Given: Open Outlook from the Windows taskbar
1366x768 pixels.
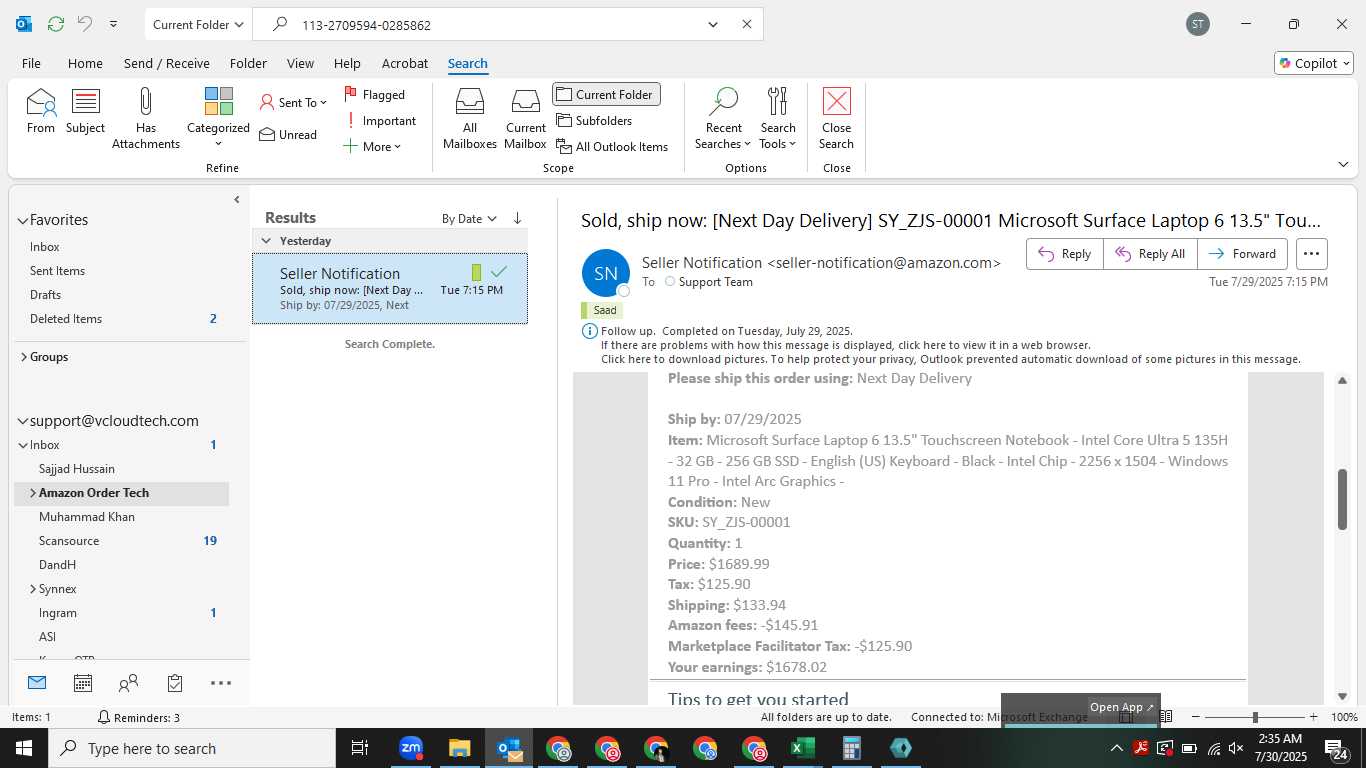Looking at the screenshot, I should pos(509,748).
